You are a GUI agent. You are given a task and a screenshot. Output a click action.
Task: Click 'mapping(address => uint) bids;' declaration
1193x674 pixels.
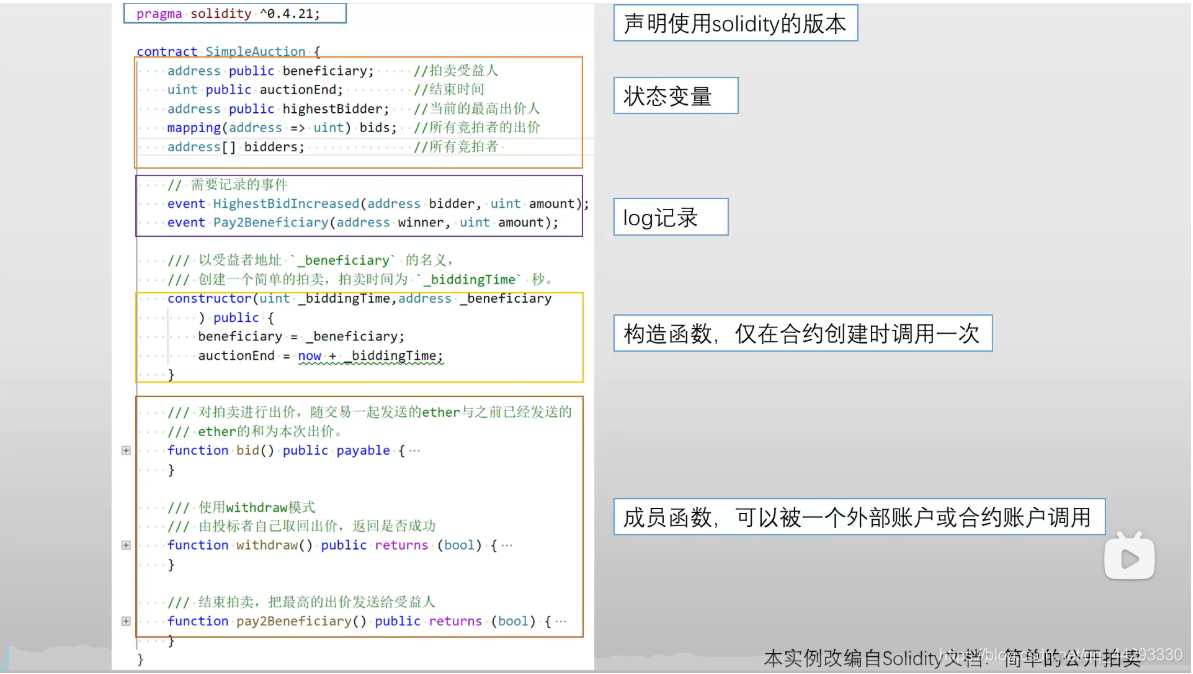[x=282, y=128]
